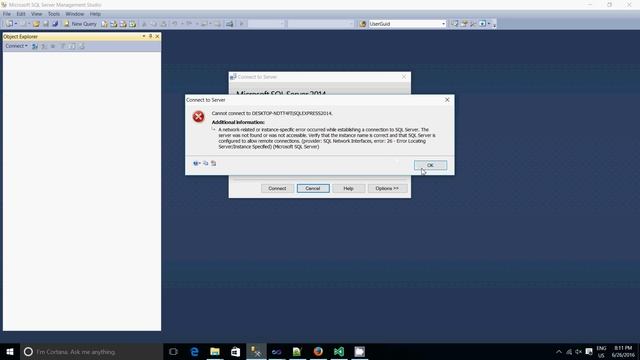
Task: Click Help in the Connect to Server window
Action: 349,189
